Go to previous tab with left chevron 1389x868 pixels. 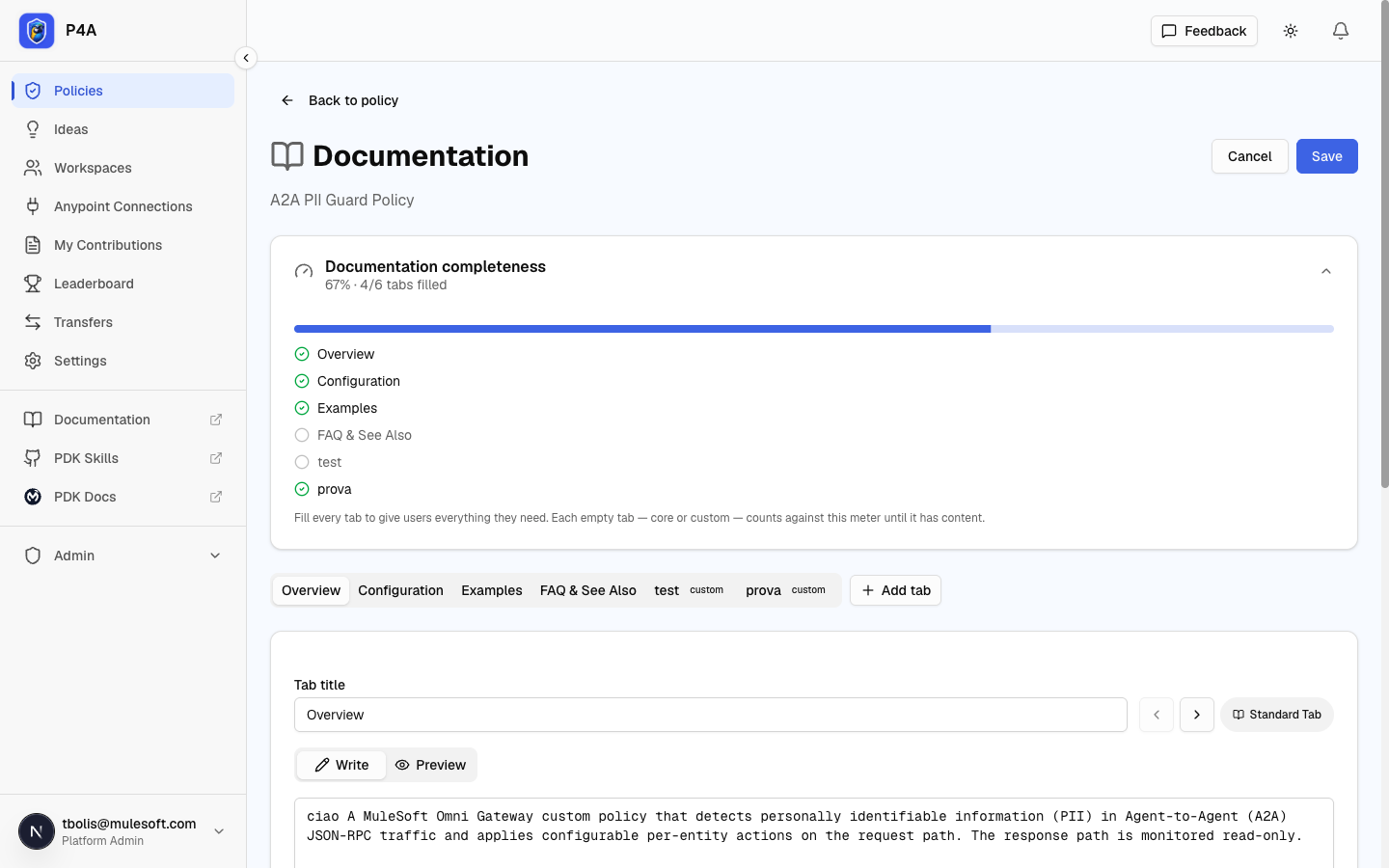coord(1157,715)
